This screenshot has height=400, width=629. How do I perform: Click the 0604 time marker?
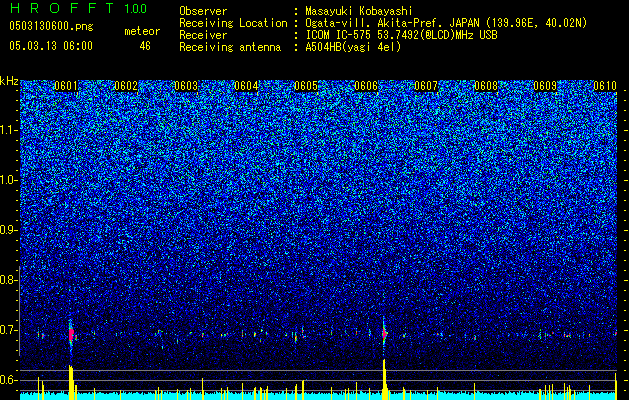tap(246, 86)
